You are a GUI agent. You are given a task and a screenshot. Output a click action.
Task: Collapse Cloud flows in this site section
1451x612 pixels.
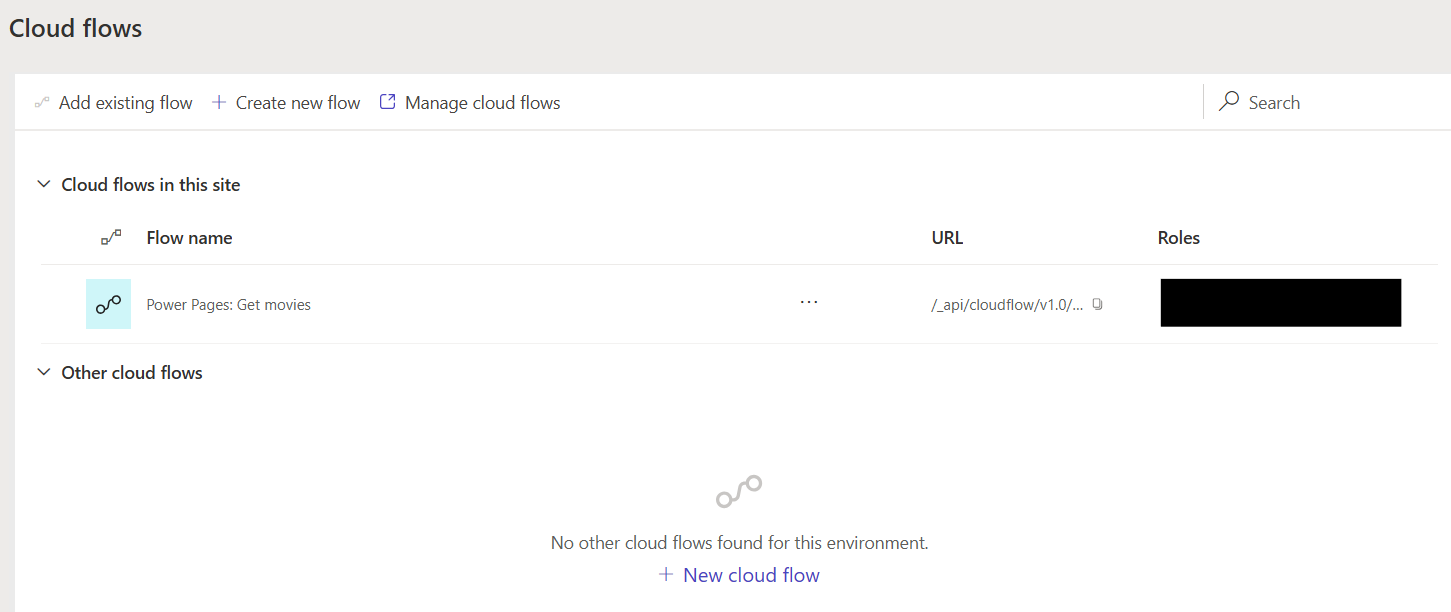pos(43,184)
